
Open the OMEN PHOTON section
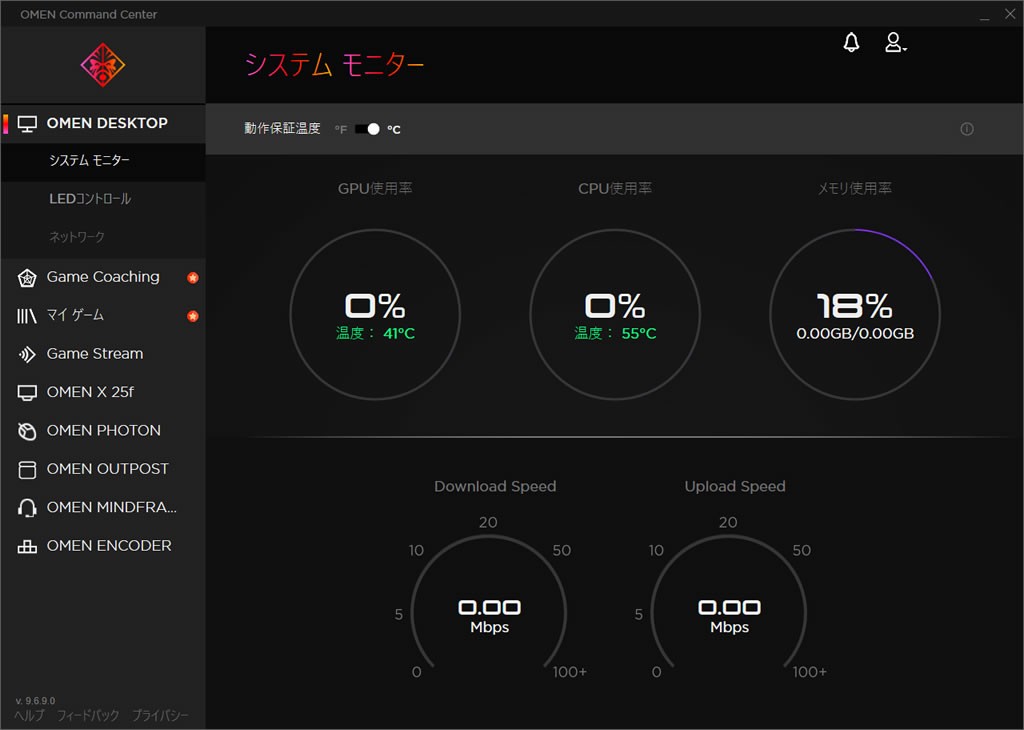[x=103, y=431]
